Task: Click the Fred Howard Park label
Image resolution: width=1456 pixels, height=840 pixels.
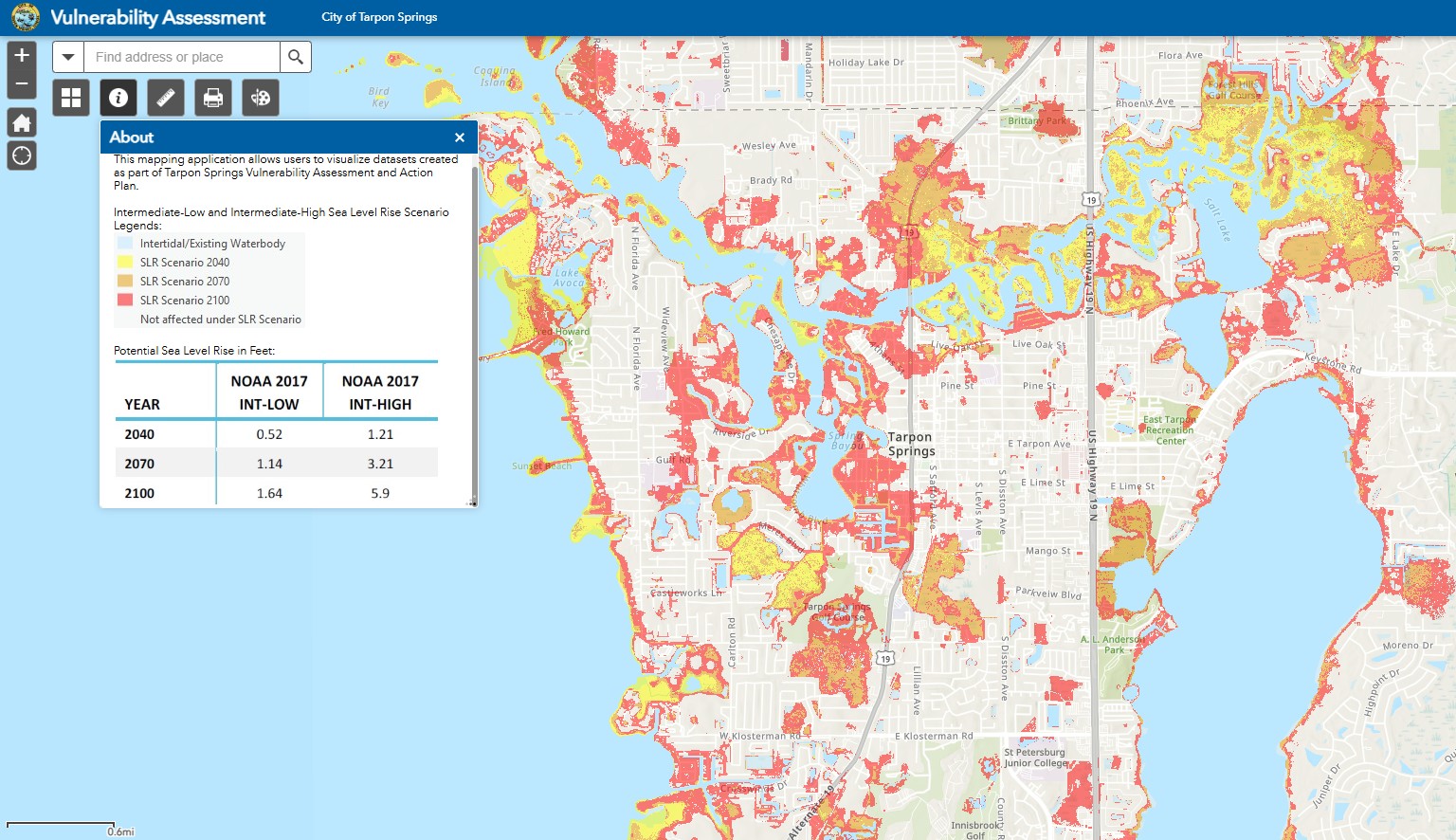Action: (x=562, y=336)
